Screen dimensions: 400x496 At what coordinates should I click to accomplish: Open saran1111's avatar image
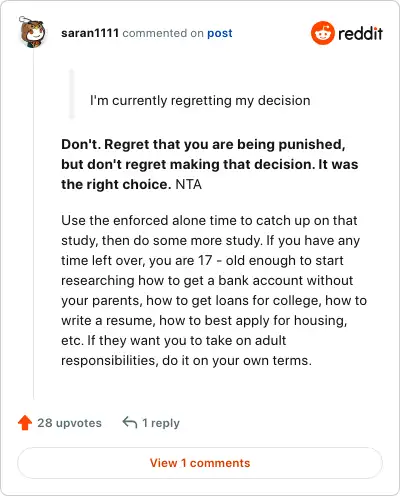(x=32, y=32)
